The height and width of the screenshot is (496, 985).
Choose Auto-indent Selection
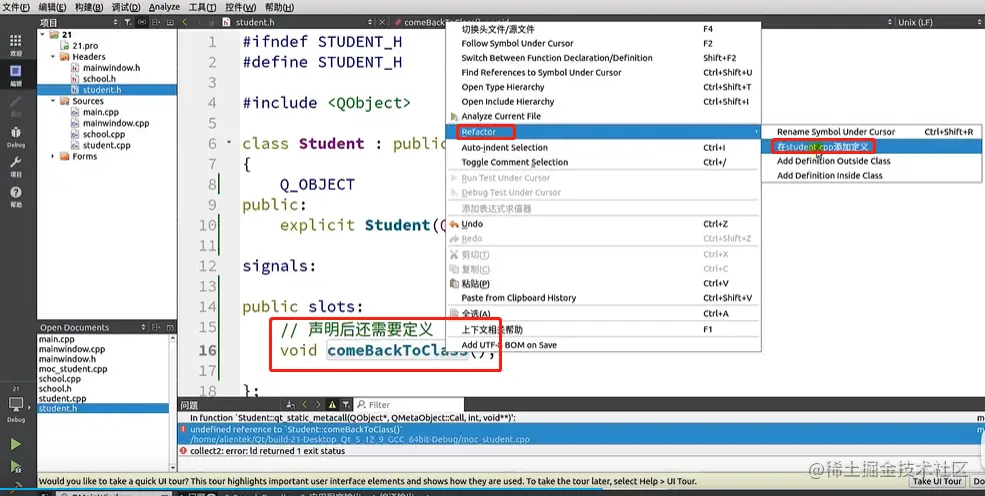604,148
